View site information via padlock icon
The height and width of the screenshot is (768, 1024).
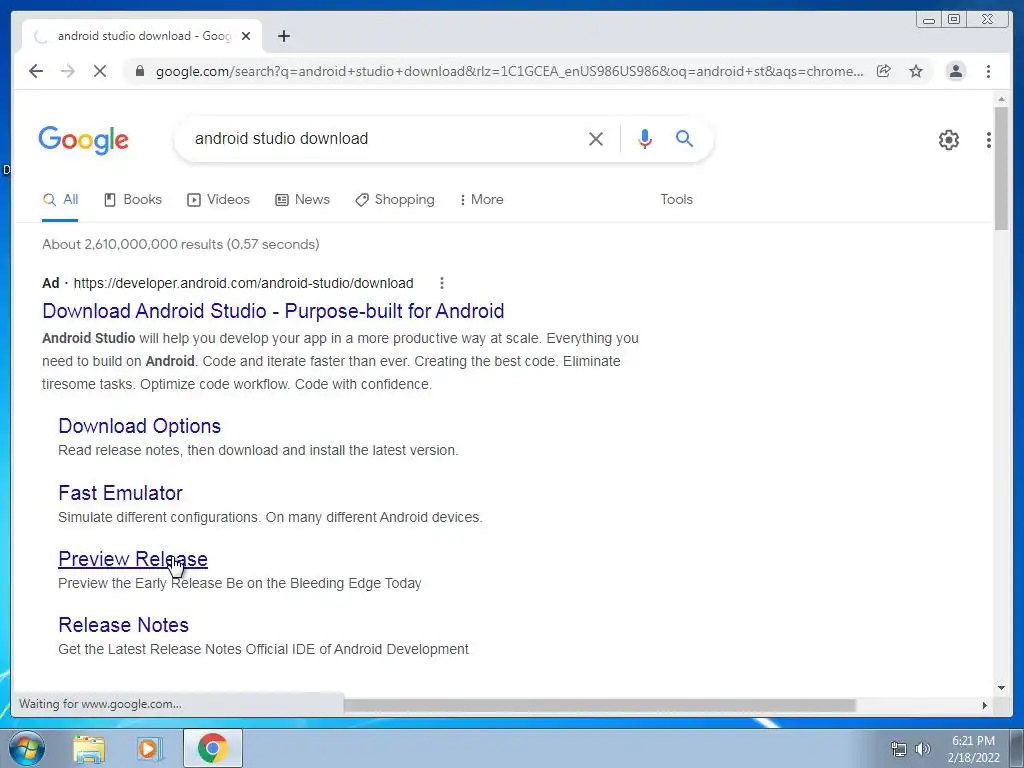(x=139, y=71)
